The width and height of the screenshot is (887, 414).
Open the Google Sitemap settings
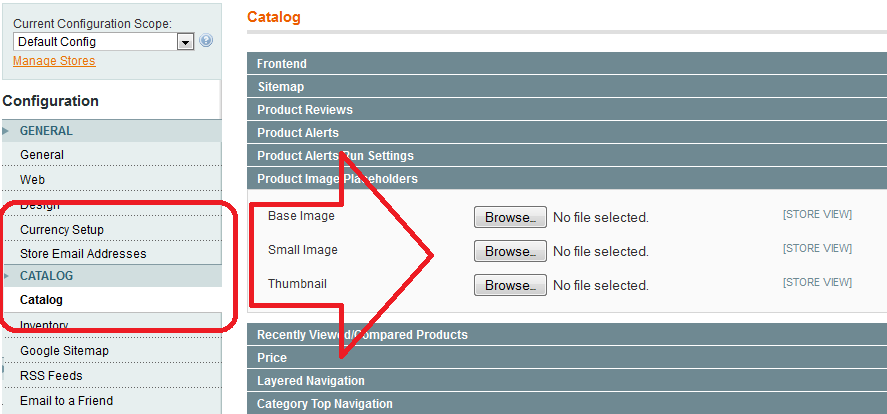click(x=64, y=351)
